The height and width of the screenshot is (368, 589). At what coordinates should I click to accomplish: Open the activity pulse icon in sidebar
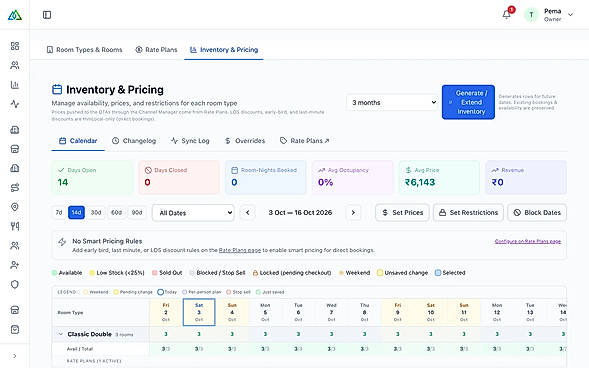(15, 104)
